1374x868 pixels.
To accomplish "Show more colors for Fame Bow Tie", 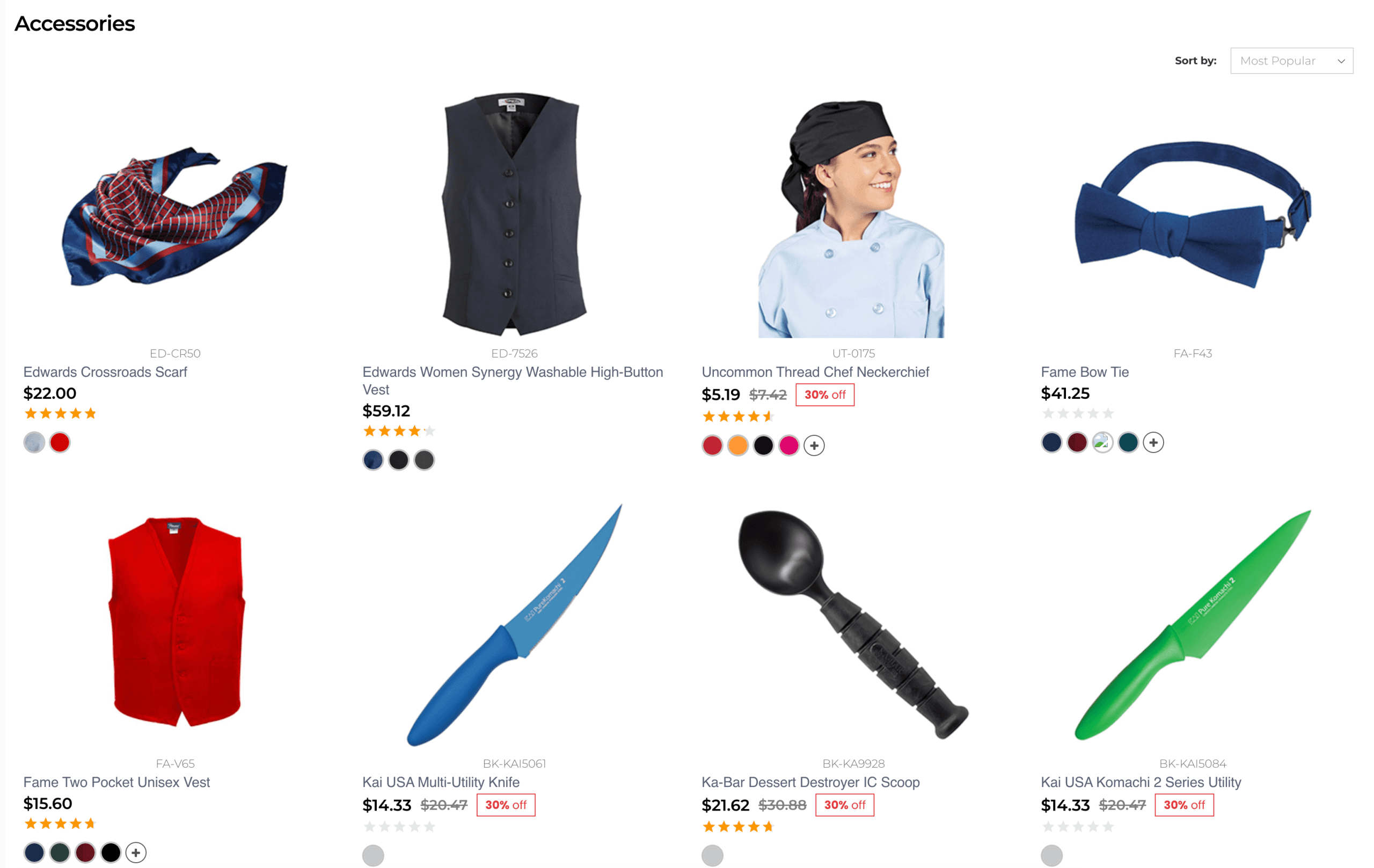I will (x=1153, y=442).
